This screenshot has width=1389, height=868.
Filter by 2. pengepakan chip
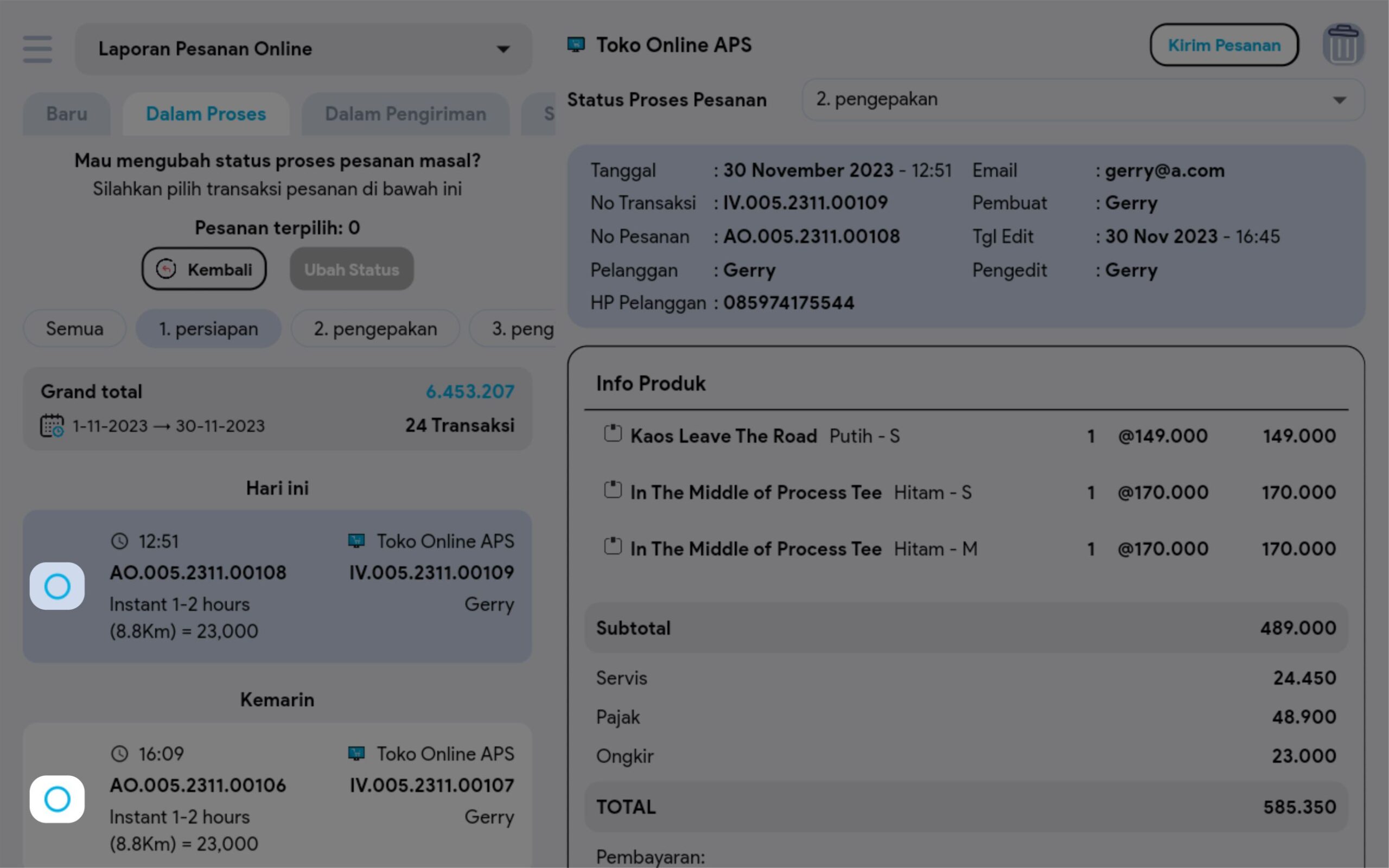(375, 329)
